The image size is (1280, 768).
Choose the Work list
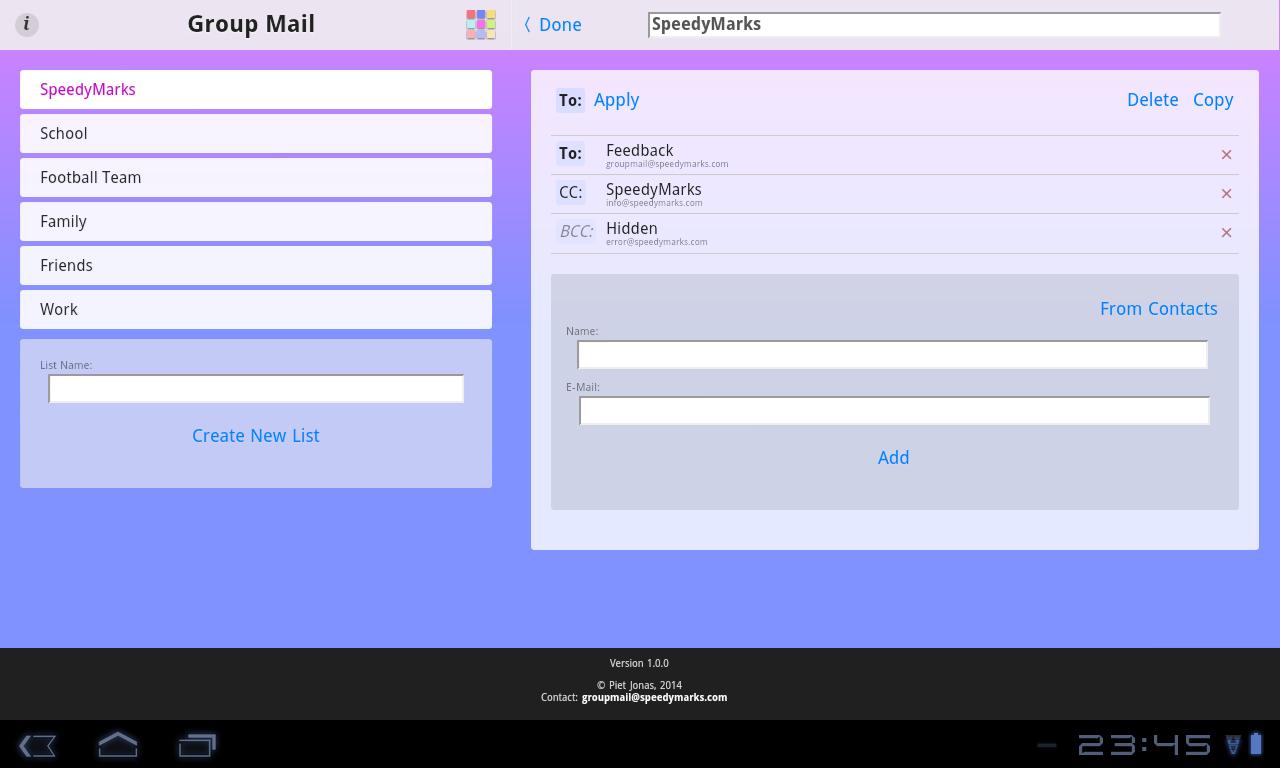[256, 309]
